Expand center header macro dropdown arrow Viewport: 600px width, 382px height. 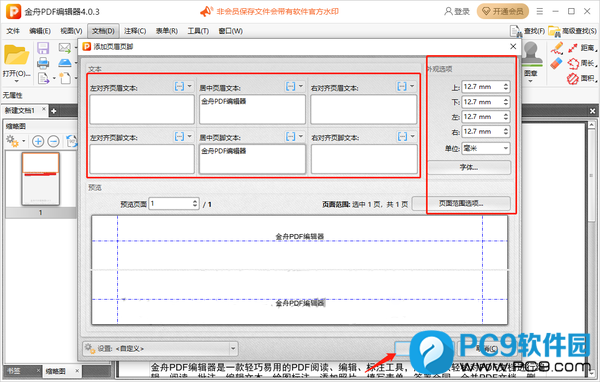pos(301,86)
